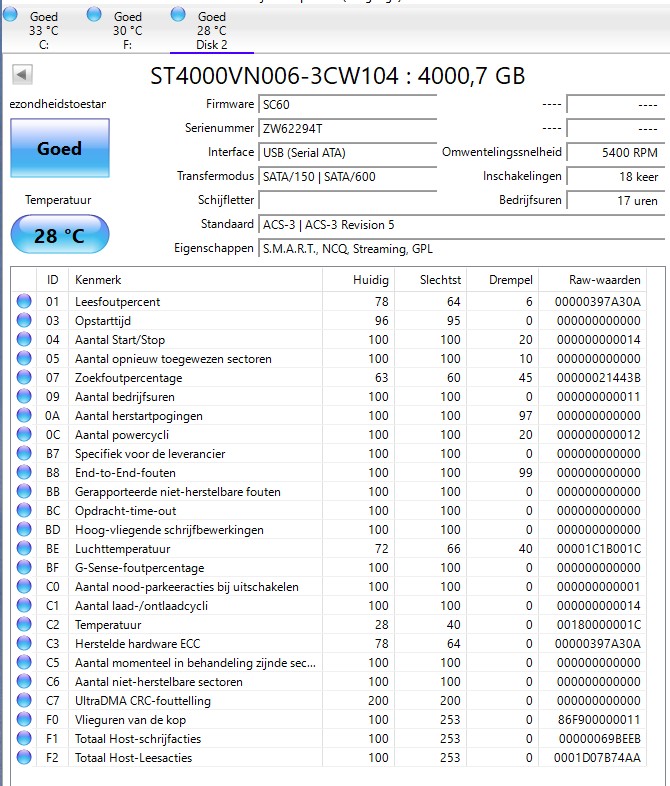The width and height of the screenshot is (670, 786).
Task: Click the Firmware field SC60
Action: 347,105
